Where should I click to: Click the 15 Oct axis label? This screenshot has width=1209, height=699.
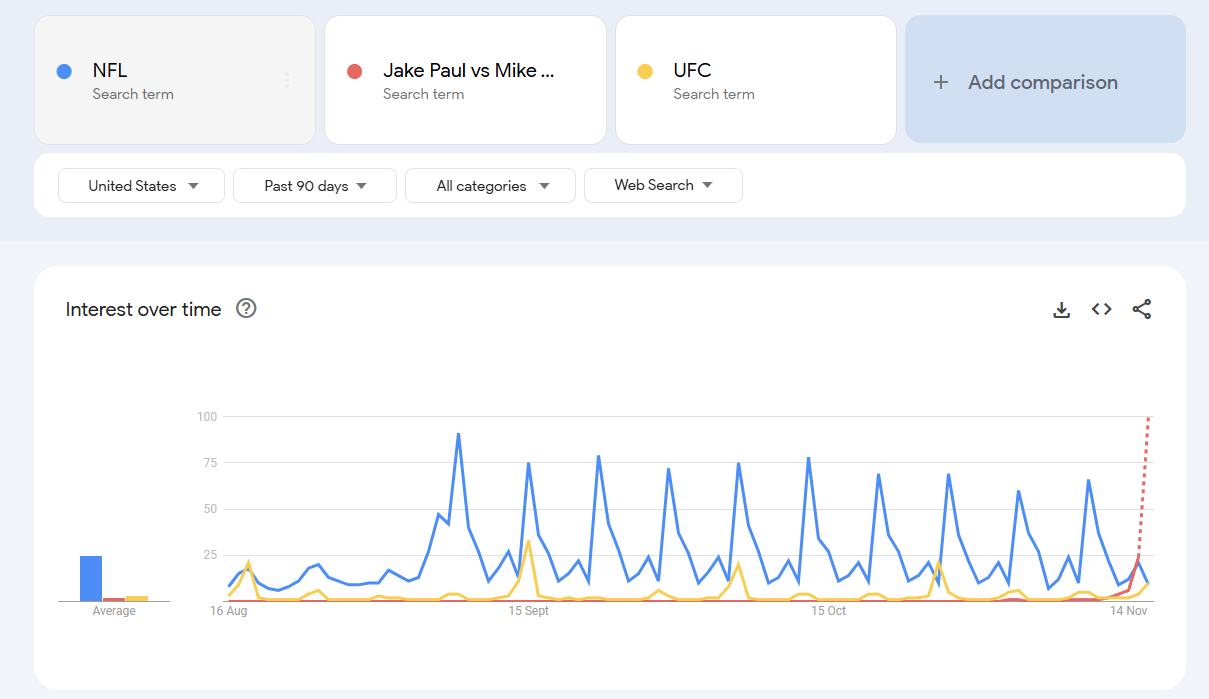pos(829,611)
